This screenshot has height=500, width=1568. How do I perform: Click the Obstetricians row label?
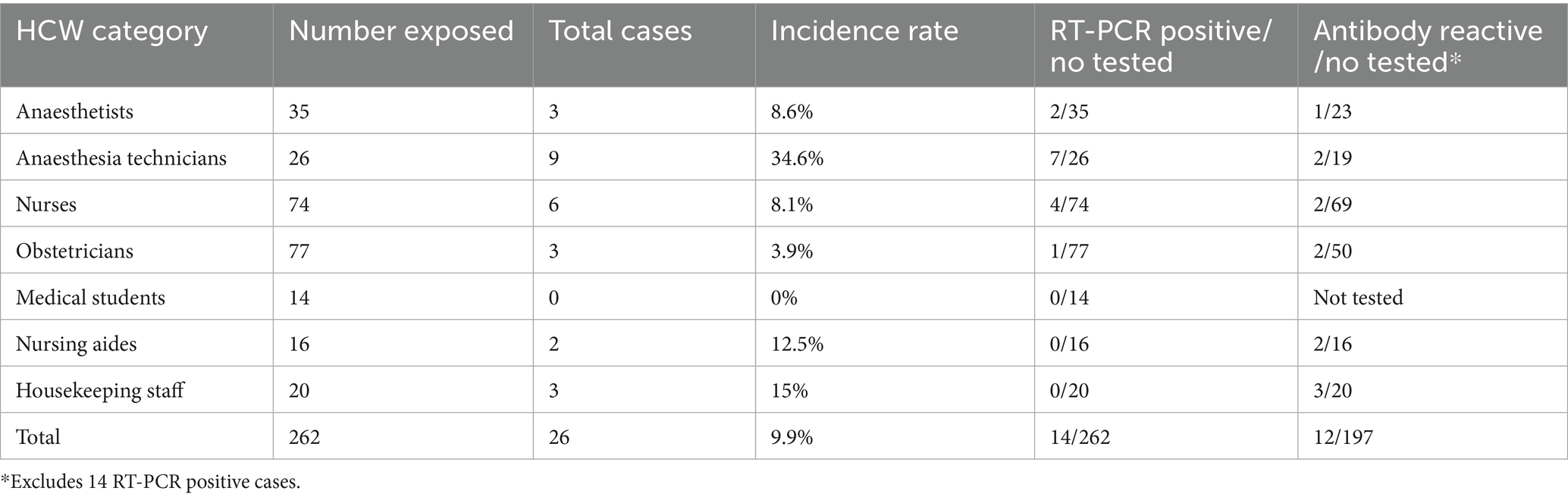[x=74, y=251]
